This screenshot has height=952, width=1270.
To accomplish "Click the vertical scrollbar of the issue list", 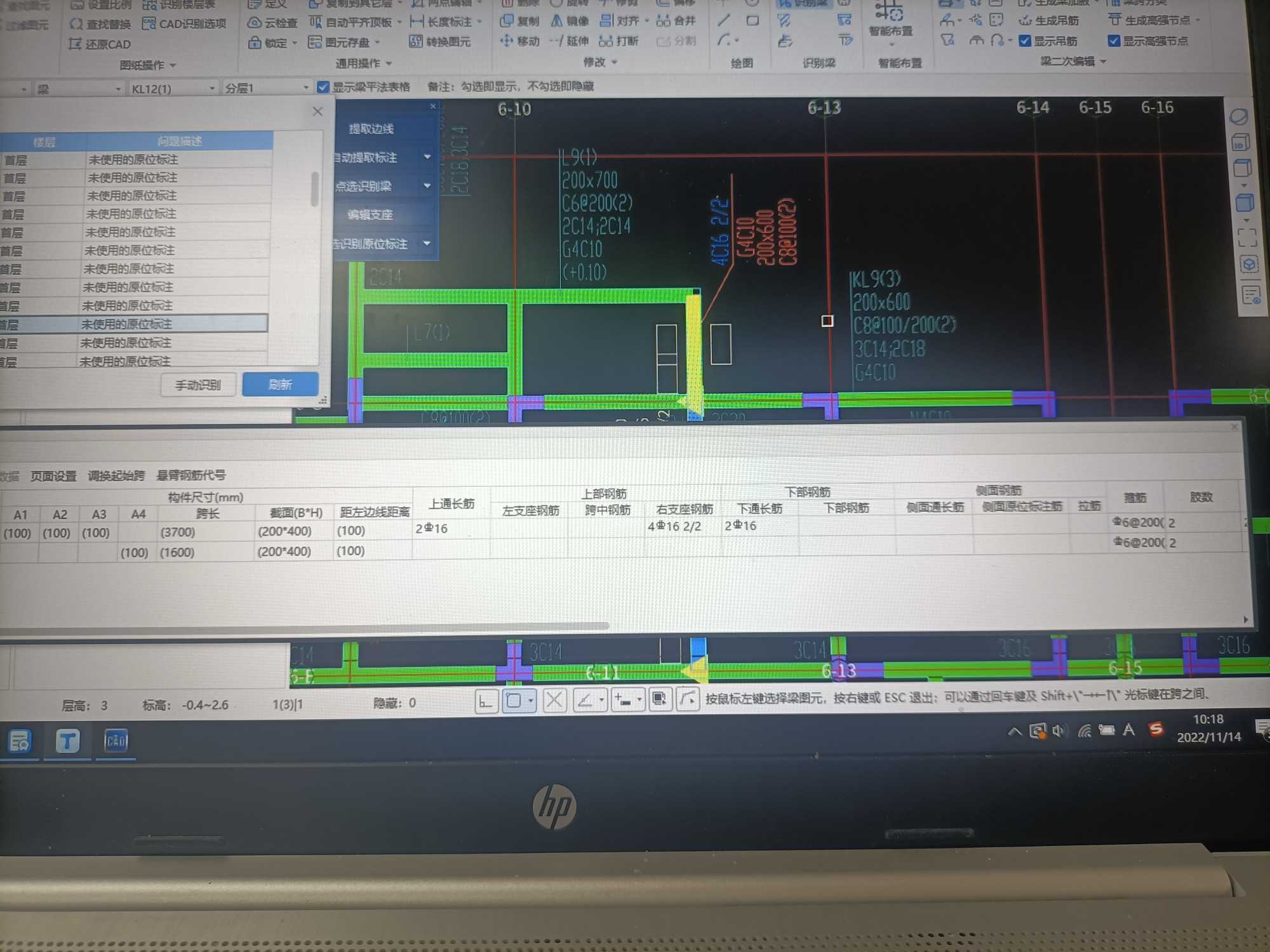I will [315, 189].
